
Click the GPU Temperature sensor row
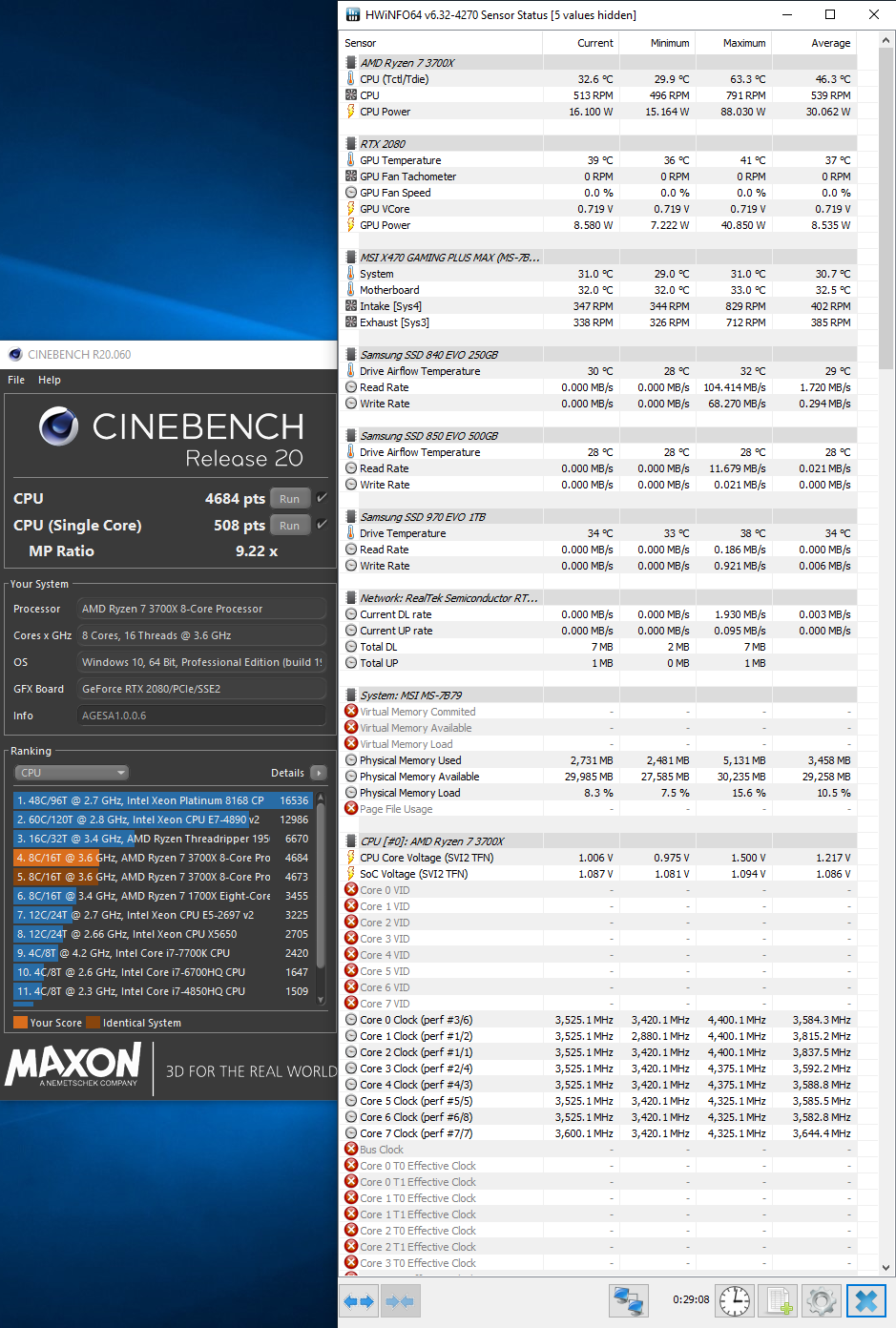pos(599,160)
